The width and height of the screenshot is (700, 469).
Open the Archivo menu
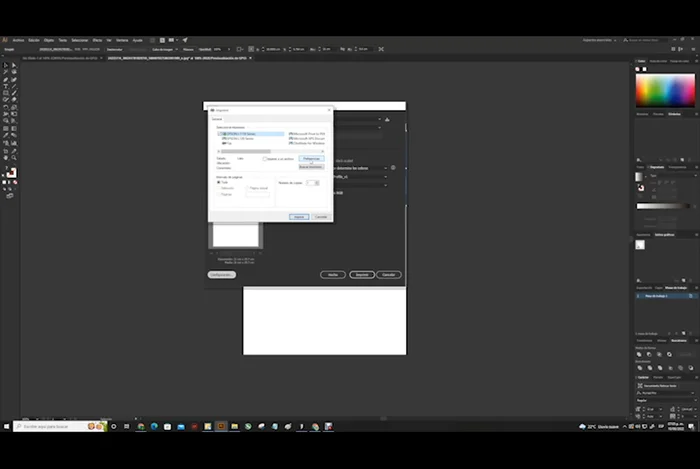tap(19, 40)
